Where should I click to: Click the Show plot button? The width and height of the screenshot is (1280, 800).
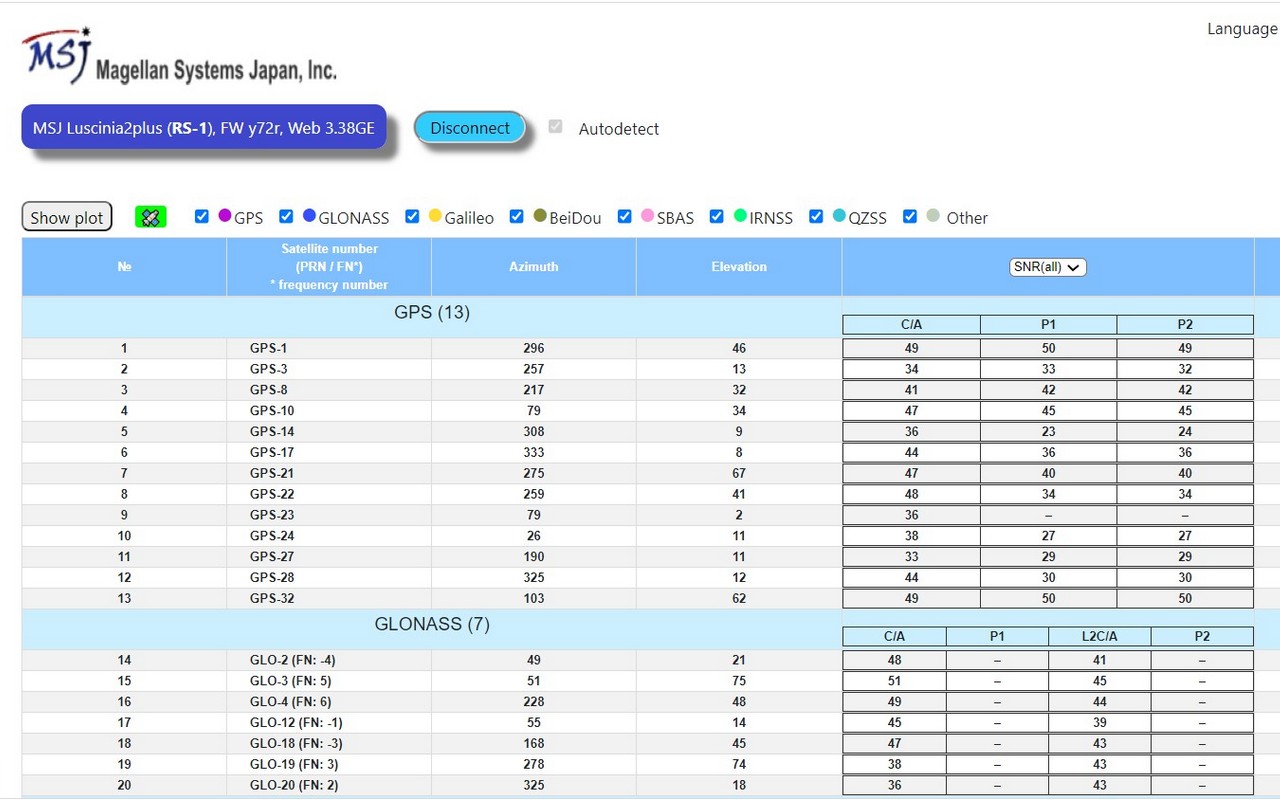(66, 216)
